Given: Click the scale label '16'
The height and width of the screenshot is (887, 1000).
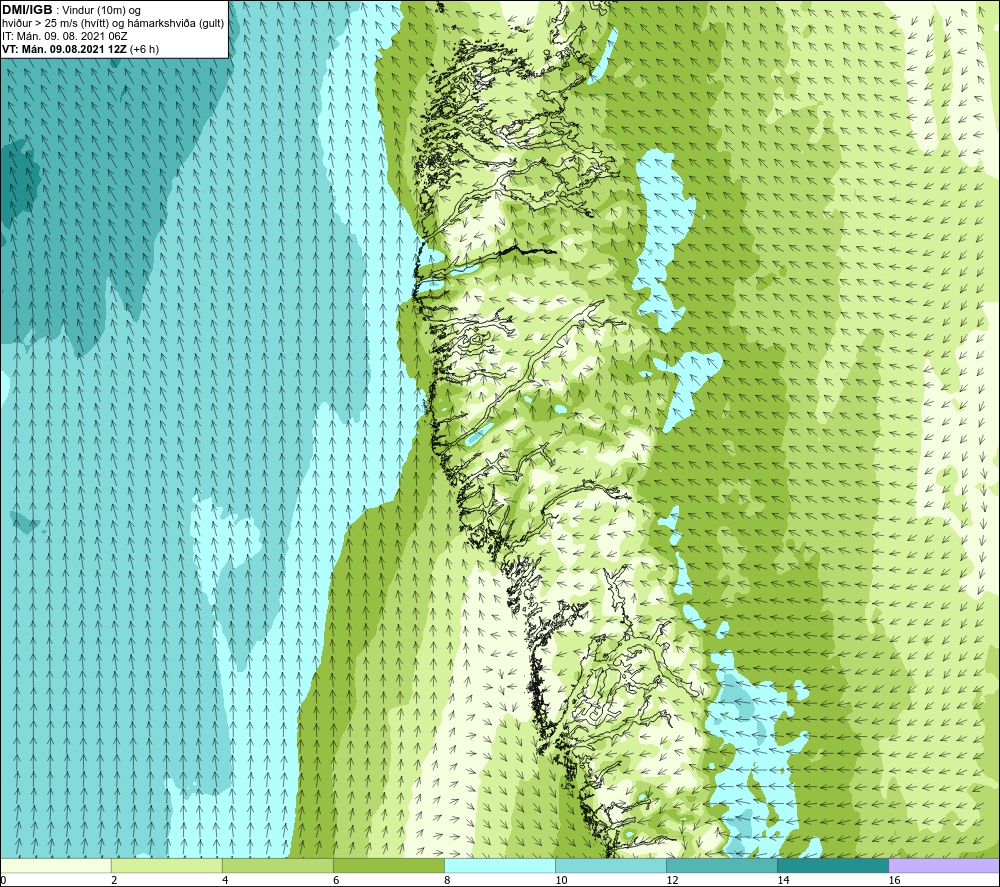Looking at the screenshot, I should point(894,881).
